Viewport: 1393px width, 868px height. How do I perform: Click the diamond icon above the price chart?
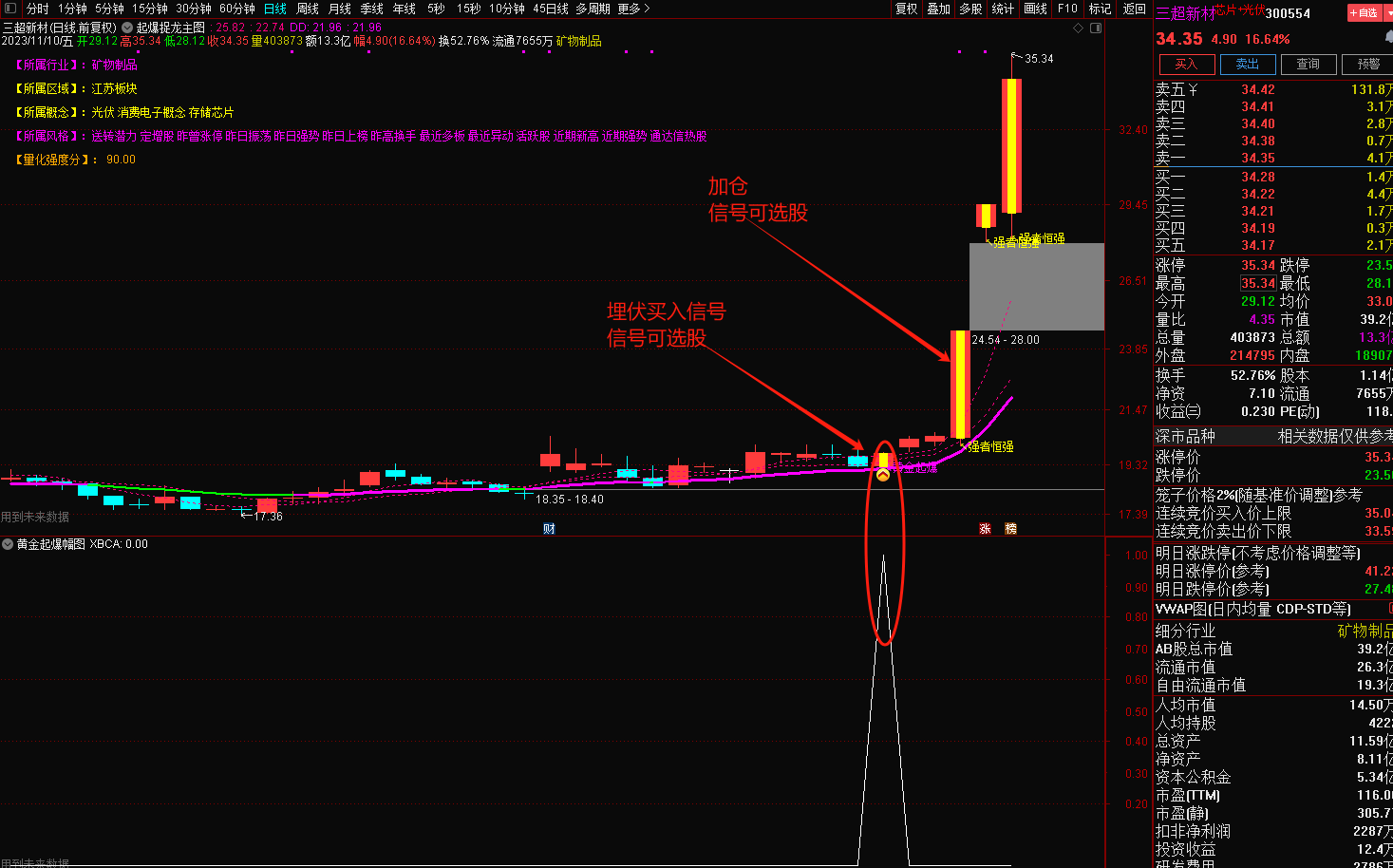1078,28
